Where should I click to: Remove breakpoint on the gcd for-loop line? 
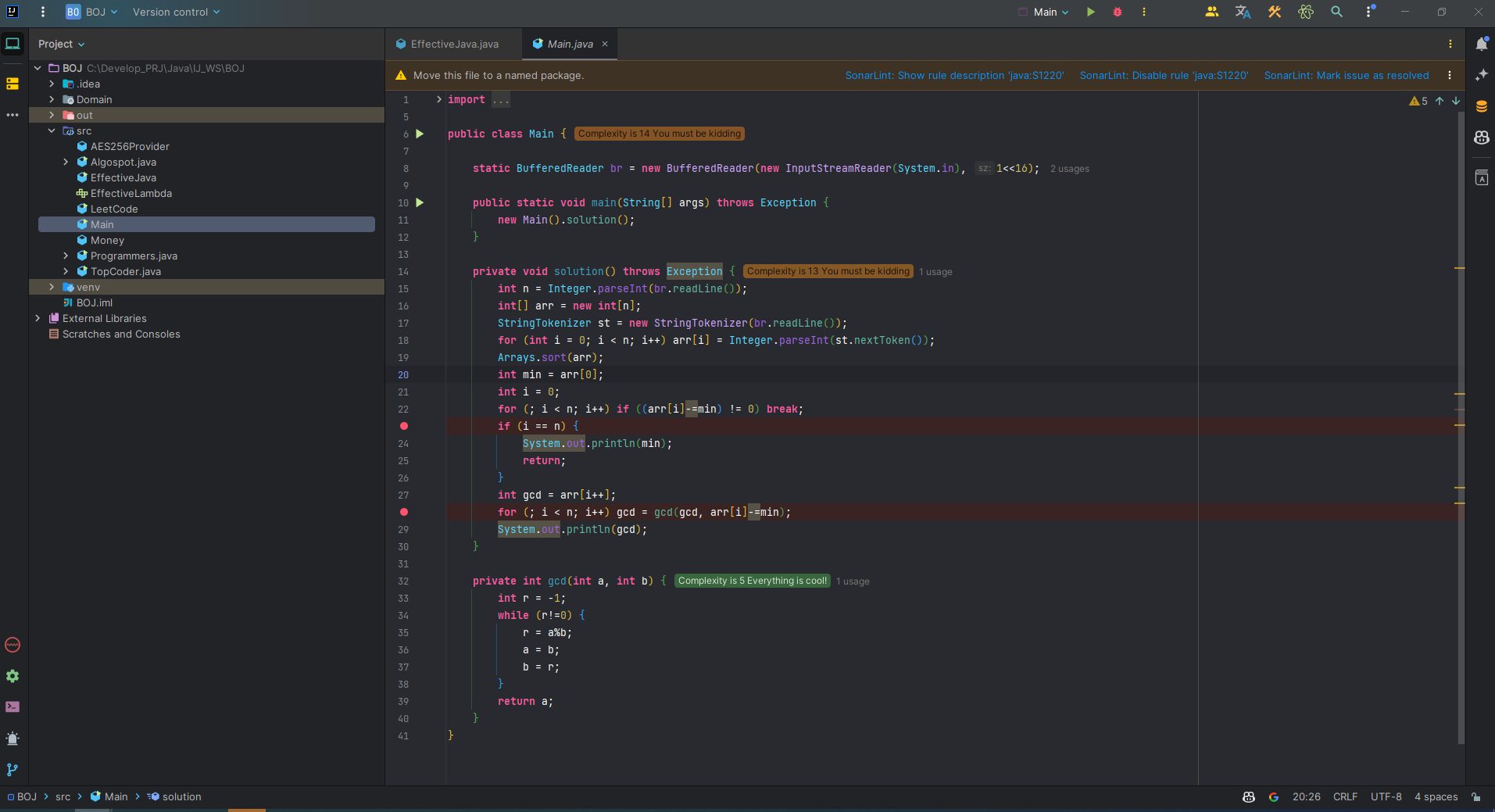404,512
